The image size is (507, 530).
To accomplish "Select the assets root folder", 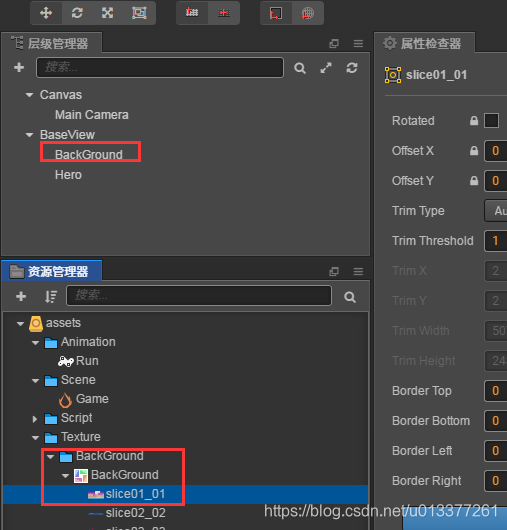I will [x=64, y=323].
